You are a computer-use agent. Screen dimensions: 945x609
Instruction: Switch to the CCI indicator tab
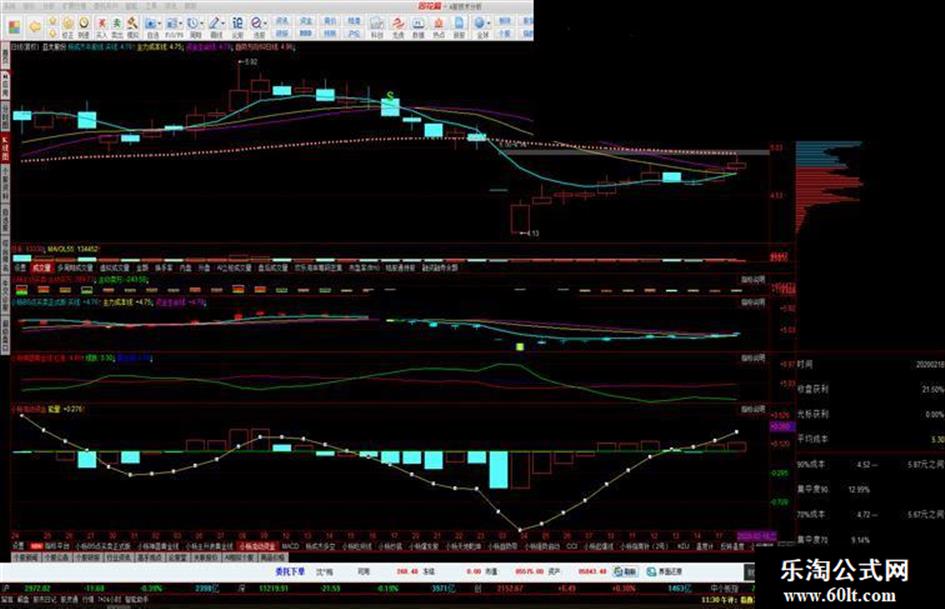point(572,546)
